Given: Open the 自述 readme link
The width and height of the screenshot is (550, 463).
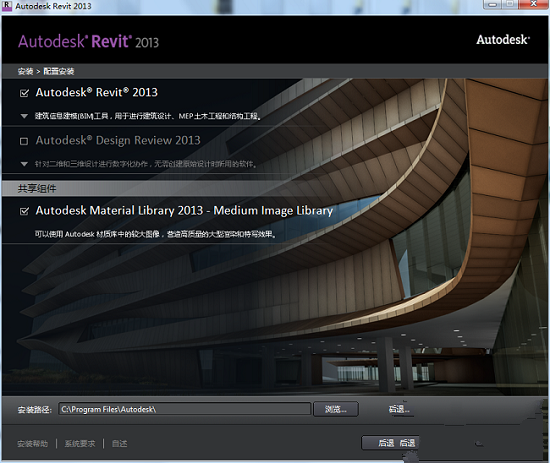Looking at the screenshot, I should click(x=119, y=444).
